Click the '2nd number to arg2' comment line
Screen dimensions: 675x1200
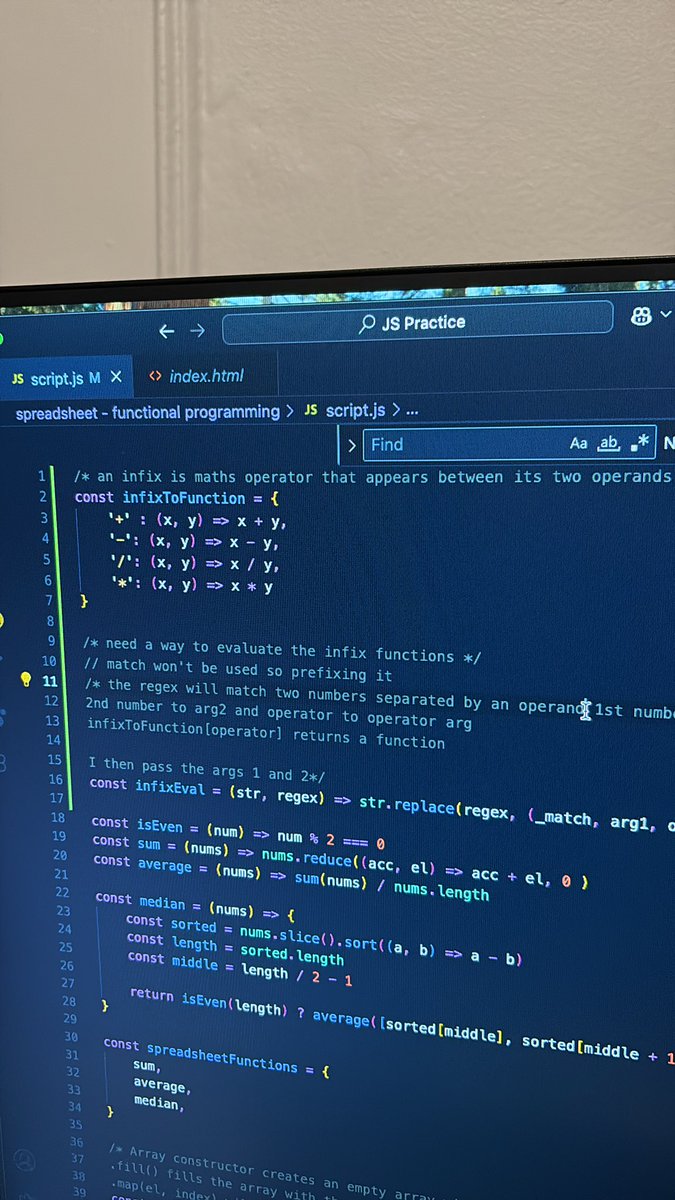tap(279, 716)
